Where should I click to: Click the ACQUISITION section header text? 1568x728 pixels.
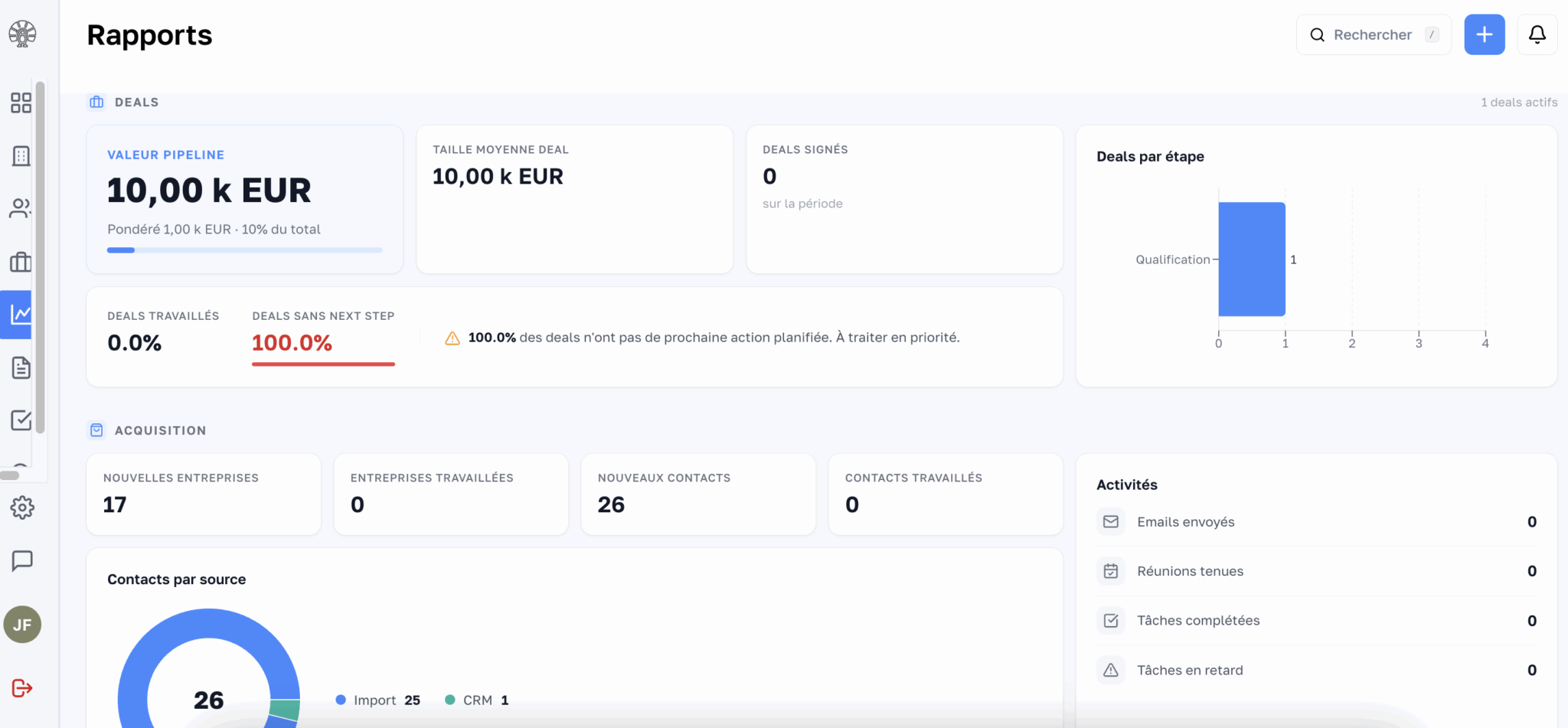click(x=161, y=430)
